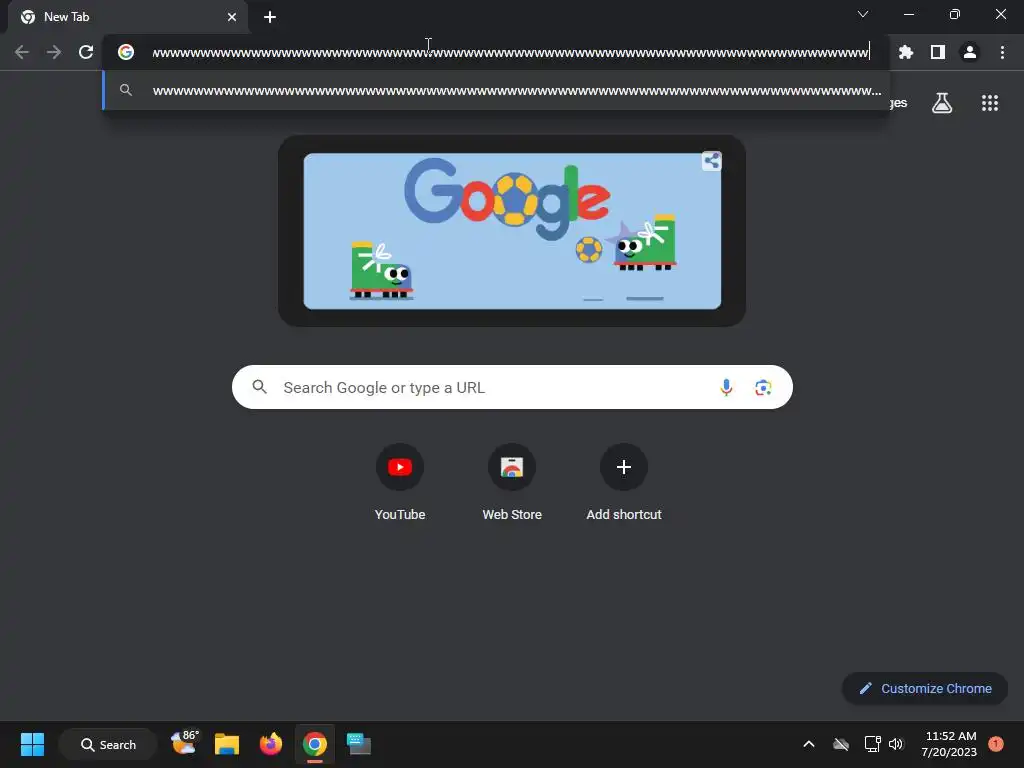This screenshot has height=768, width=1024.
Task: Click the Search Google or type a URL box
Action: click(512, 387)
